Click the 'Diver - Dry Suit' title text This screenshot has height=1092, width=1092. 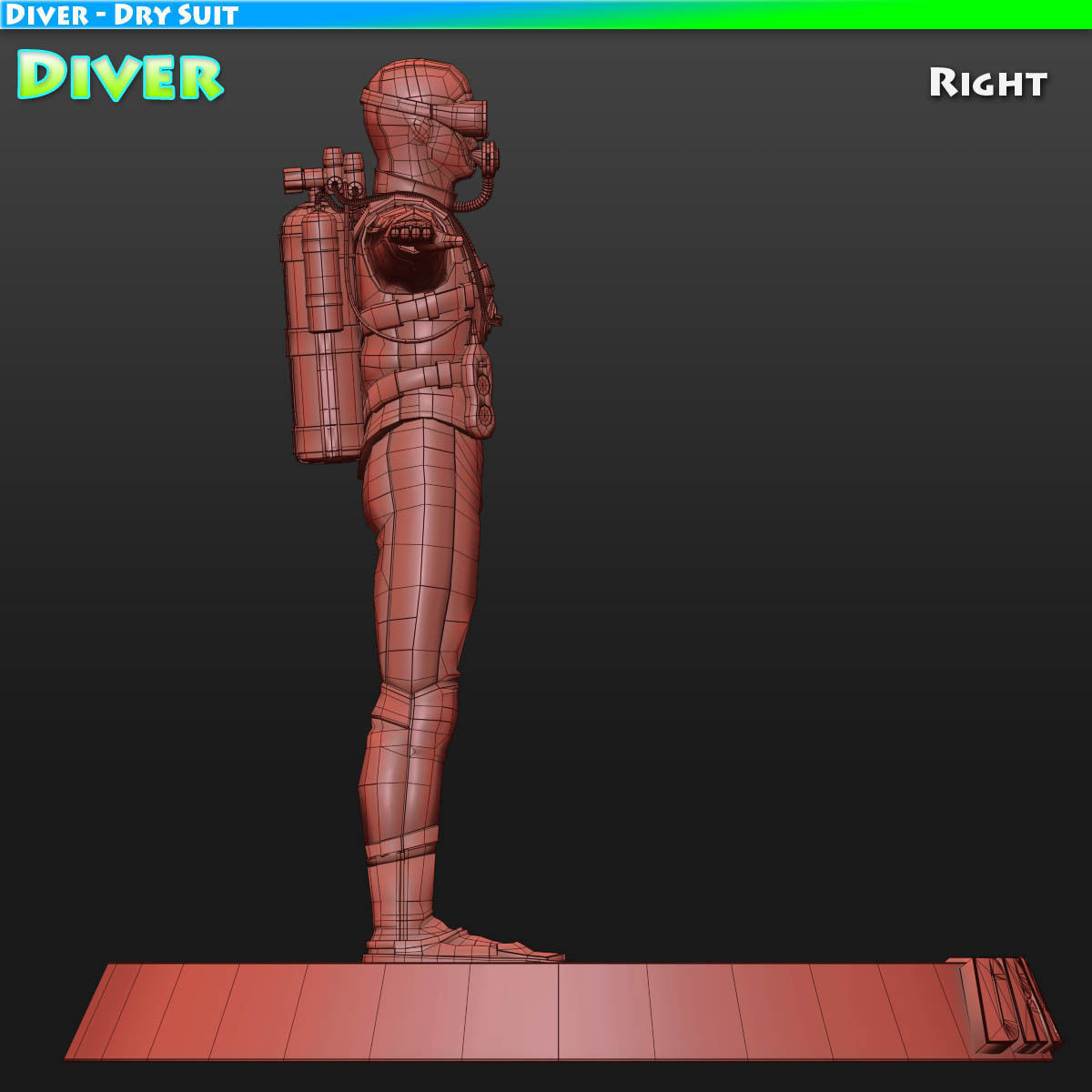(x=121, y=15)
